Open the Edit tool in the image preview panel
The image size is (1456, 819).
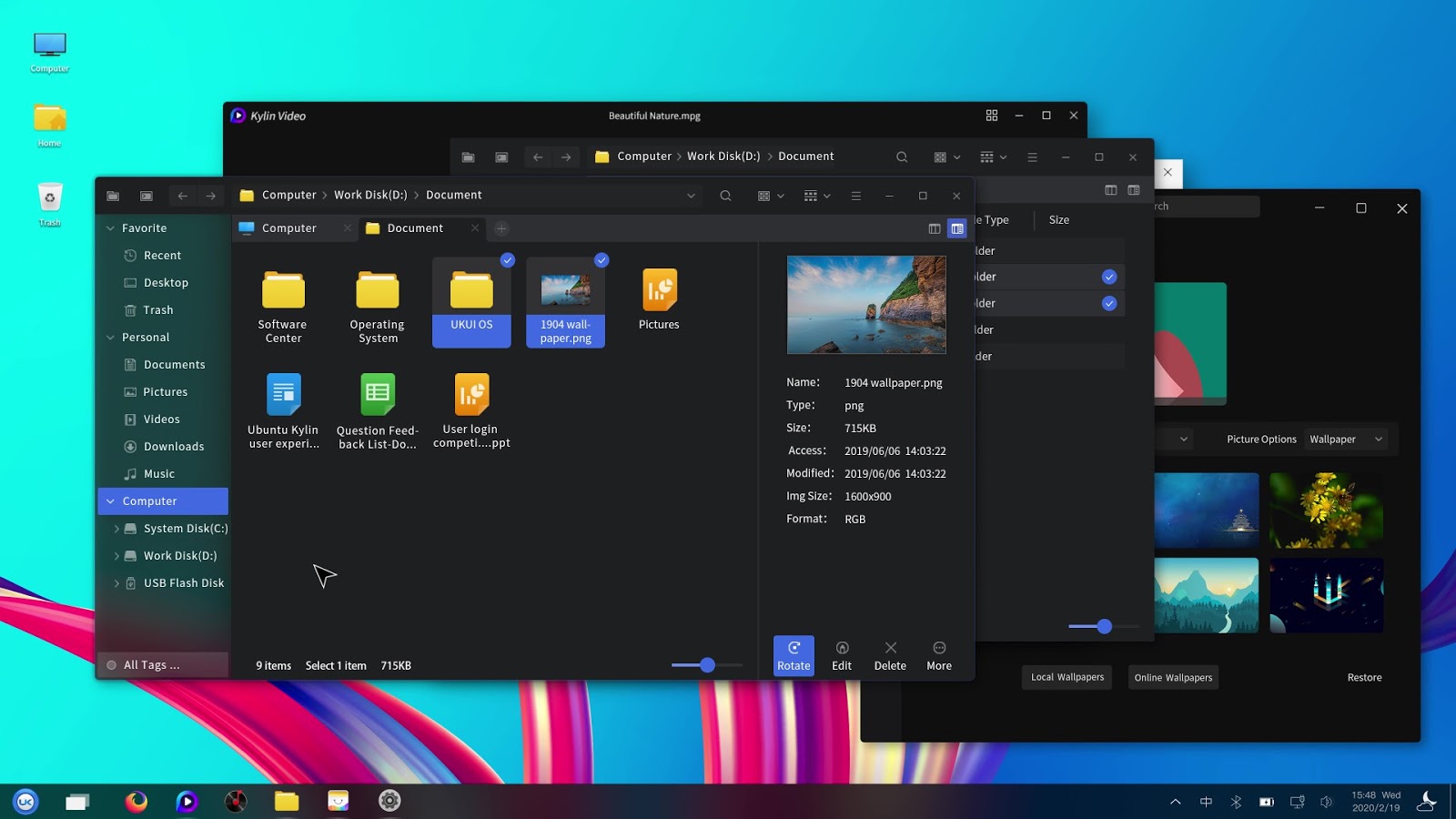click(x=842, y=654)
